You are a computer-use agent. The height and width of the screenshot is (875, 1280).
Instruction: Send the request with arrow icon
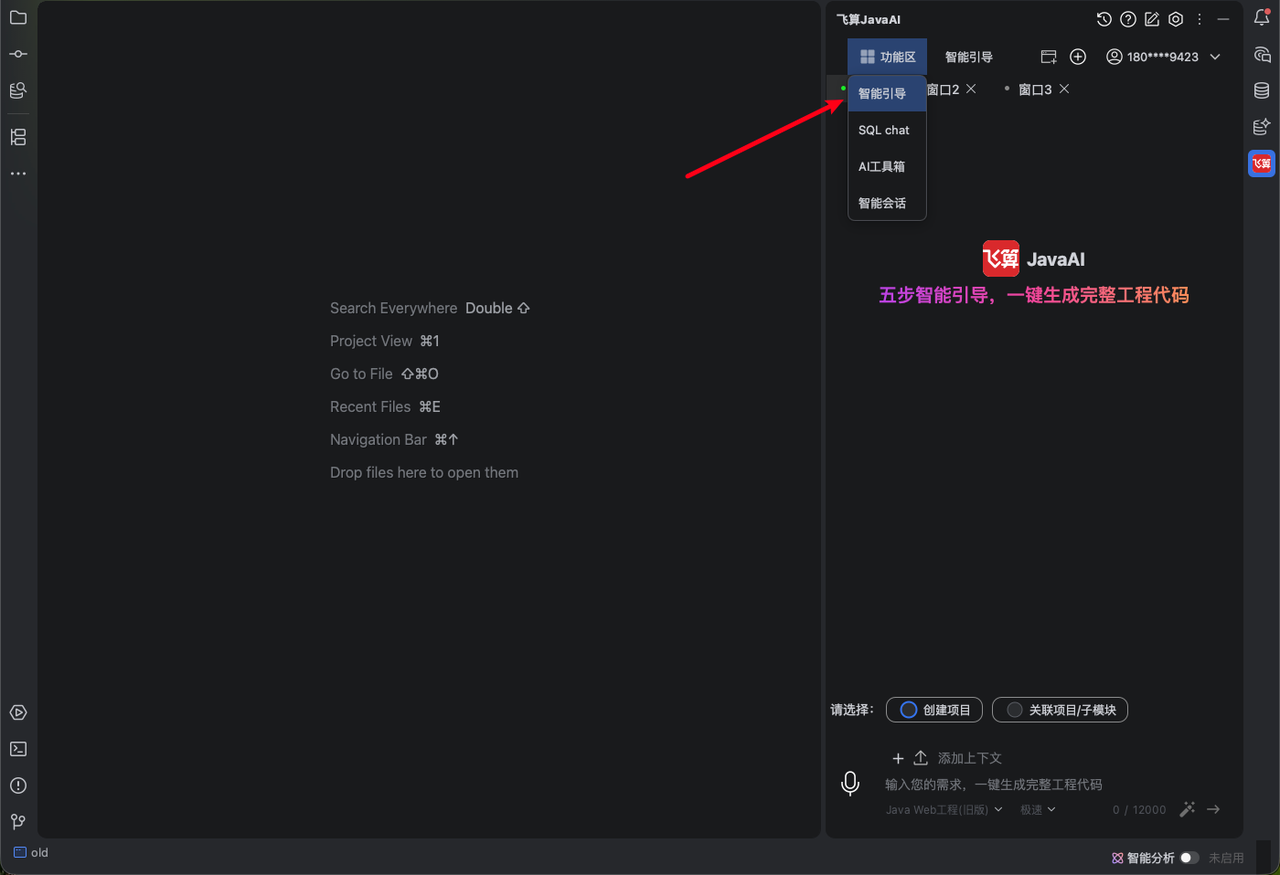1213,809
